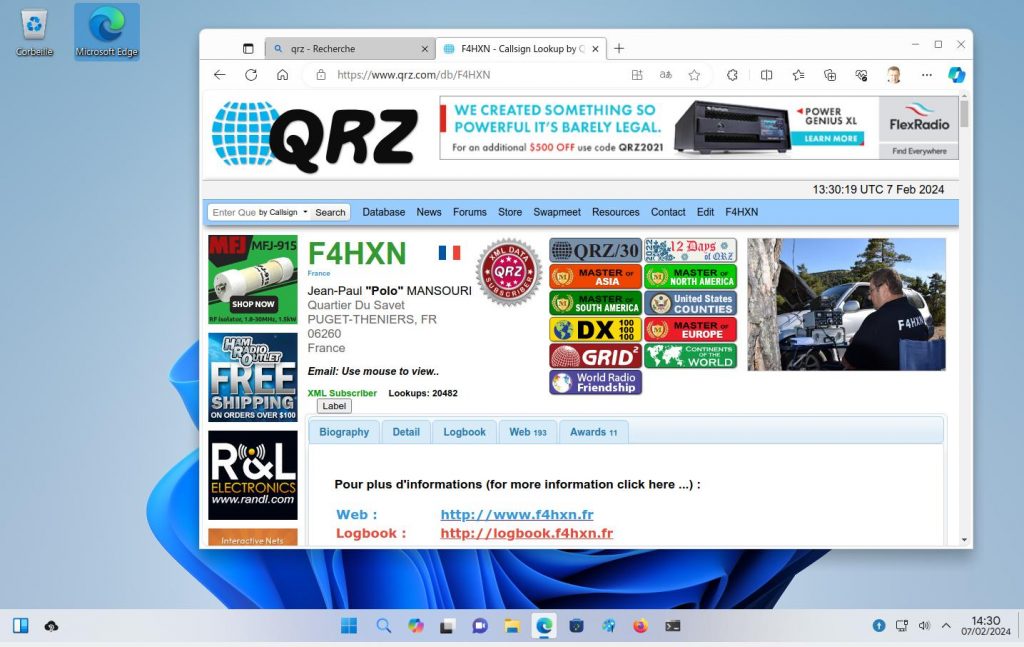Open the Windows Start button
The width and height of the screenshot is (1024, 647).
349,626
